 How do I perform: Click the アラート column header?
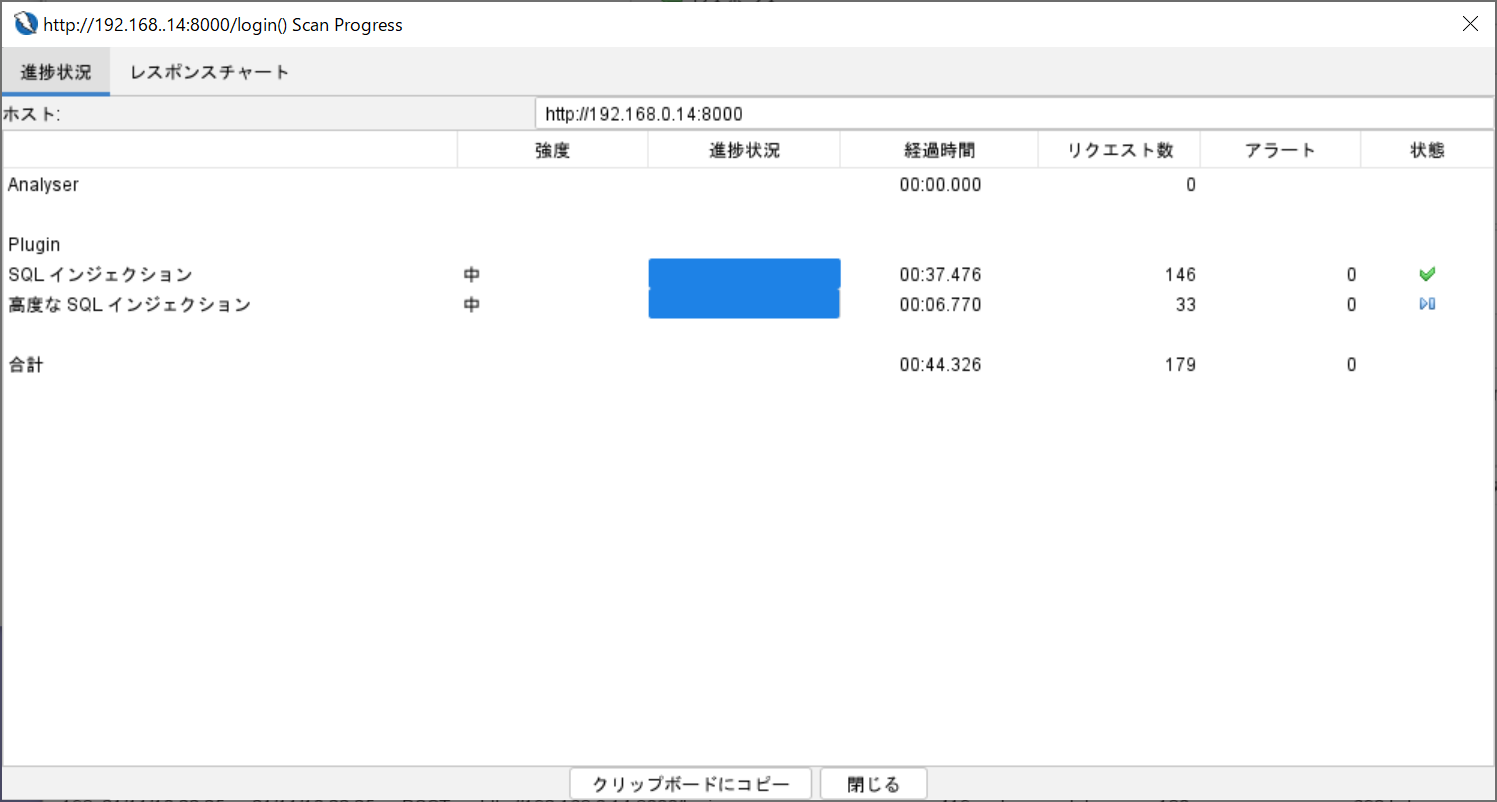(1280, 151)
